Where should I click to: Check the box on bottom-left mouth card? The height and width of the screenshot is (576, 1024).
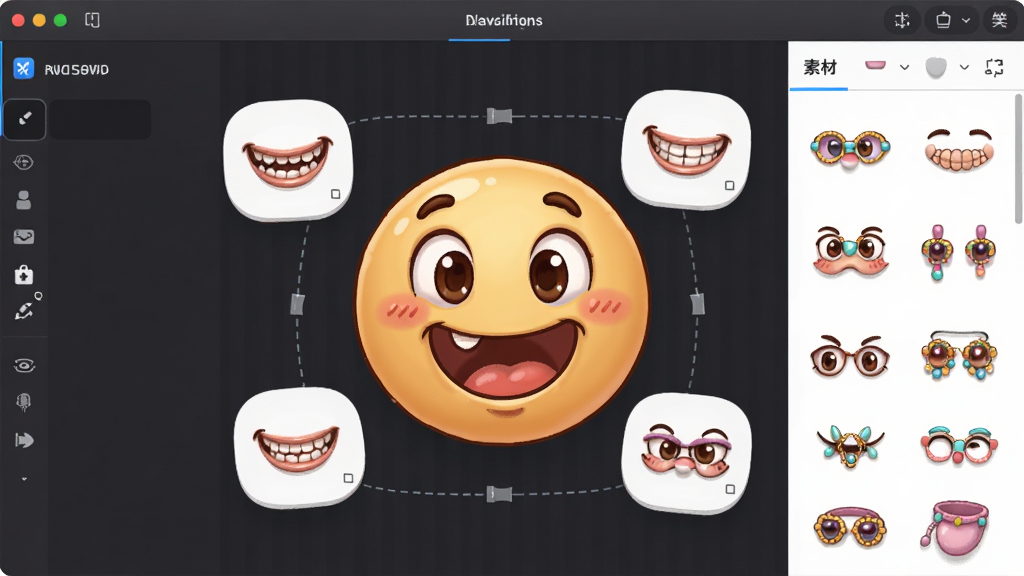pos(348,478)
